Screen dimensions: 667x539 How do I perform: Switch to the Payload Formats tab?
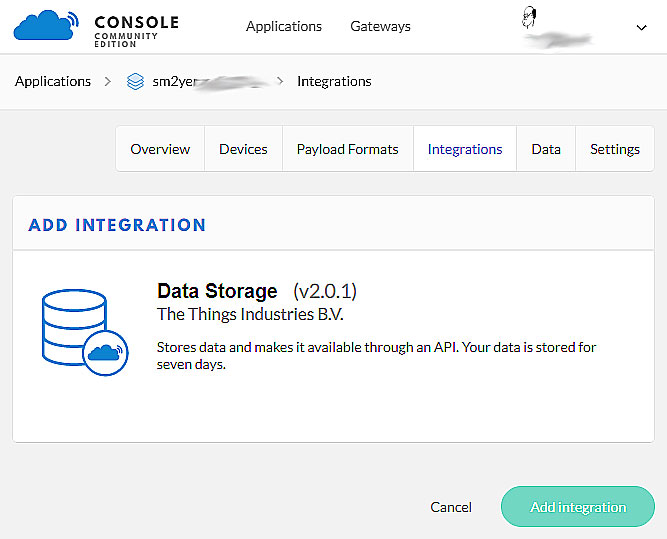click(x=348, y=149)
